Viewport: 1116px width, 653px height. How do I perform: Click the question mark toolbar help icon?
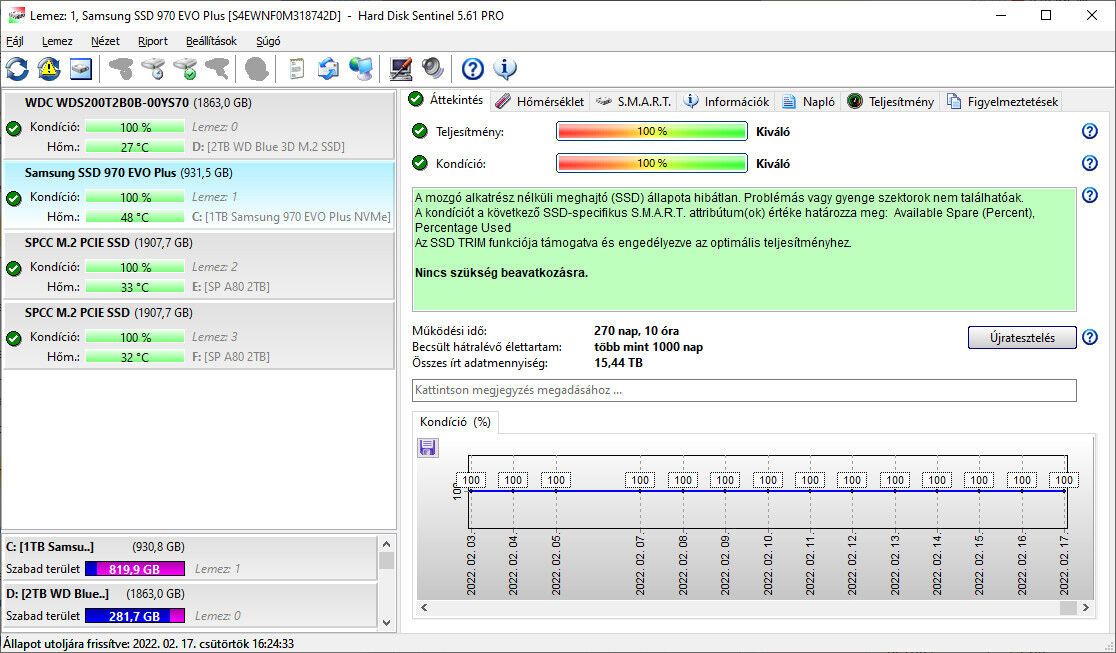(473, 69)
